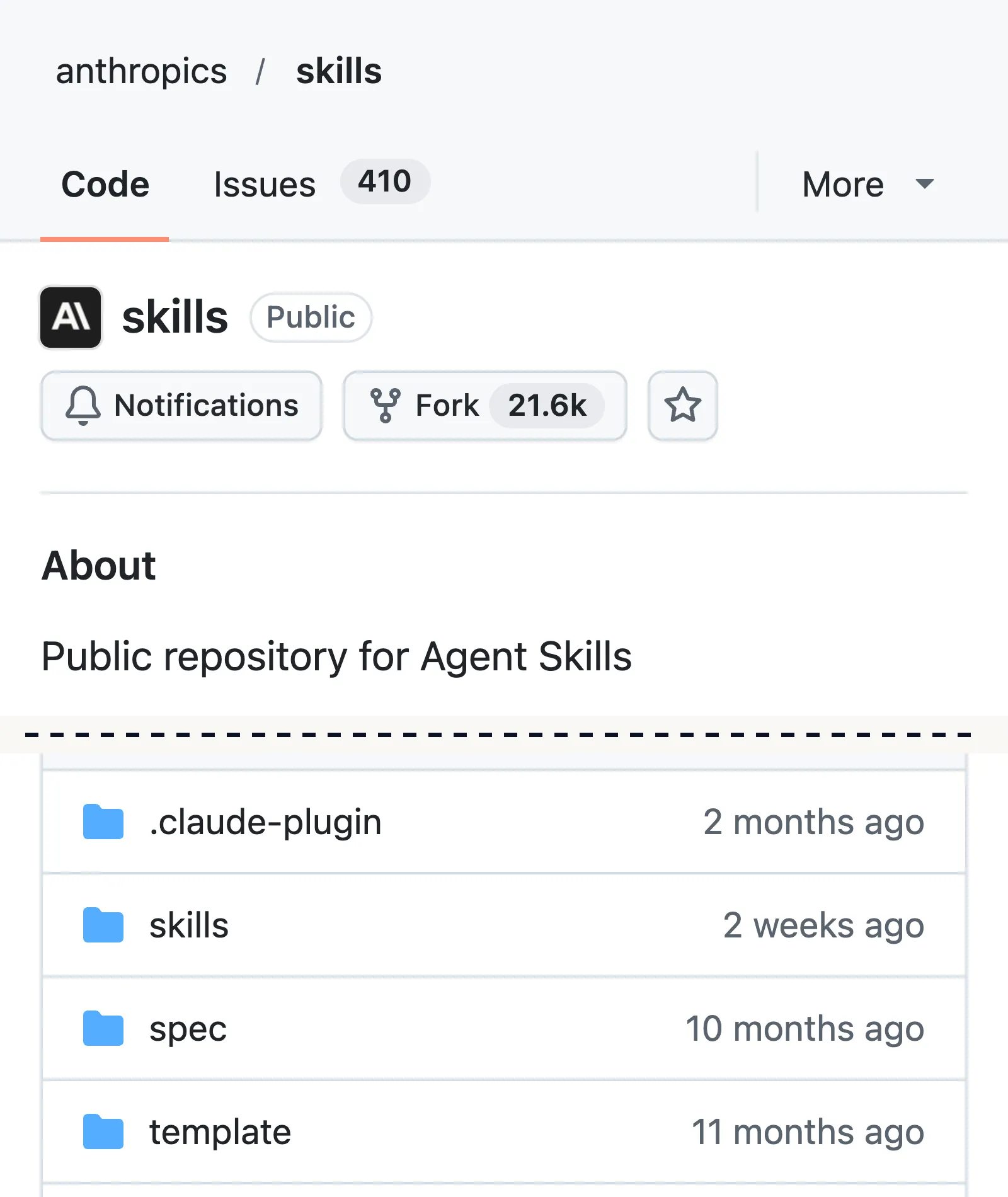The image size is (1008, 1197).
Task: Click the spec folder icon
Action: click(x=103, y=1028)
